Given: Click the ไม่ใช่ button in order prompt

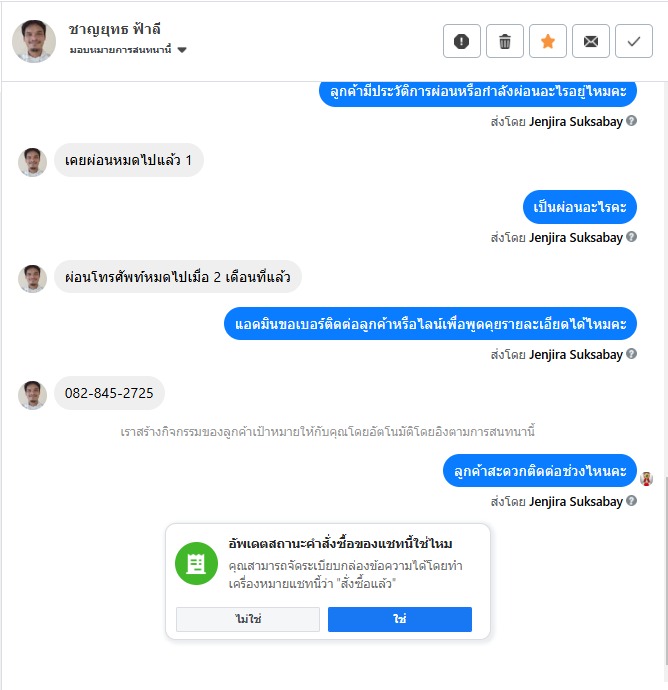Looking at the screenshot, I should [248, 619].
